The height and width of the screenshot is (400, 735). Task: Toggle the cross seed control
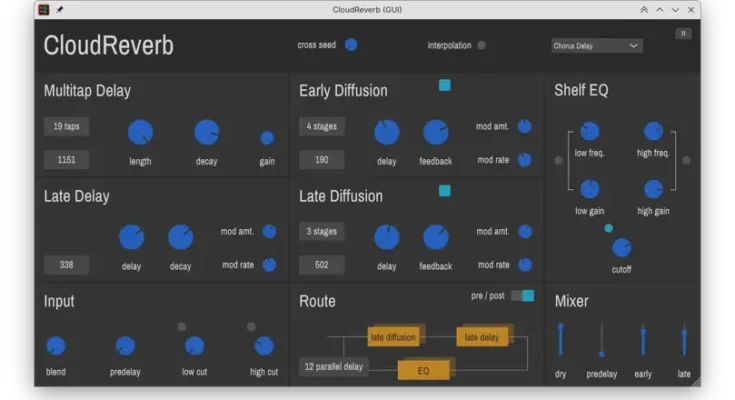point(351,45)
